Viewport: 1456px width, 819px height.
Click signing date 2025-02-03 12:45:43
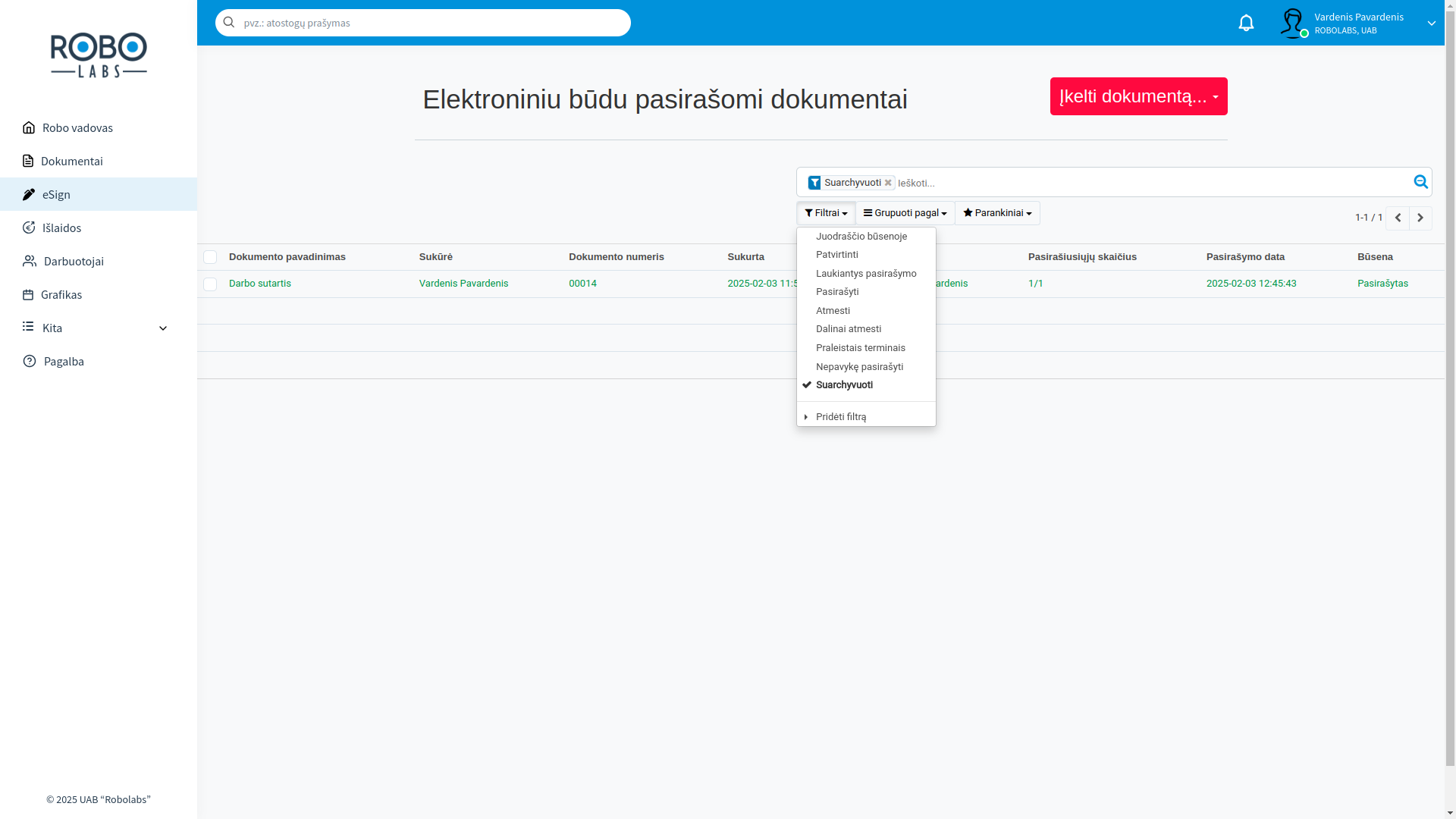point(1251,284)
